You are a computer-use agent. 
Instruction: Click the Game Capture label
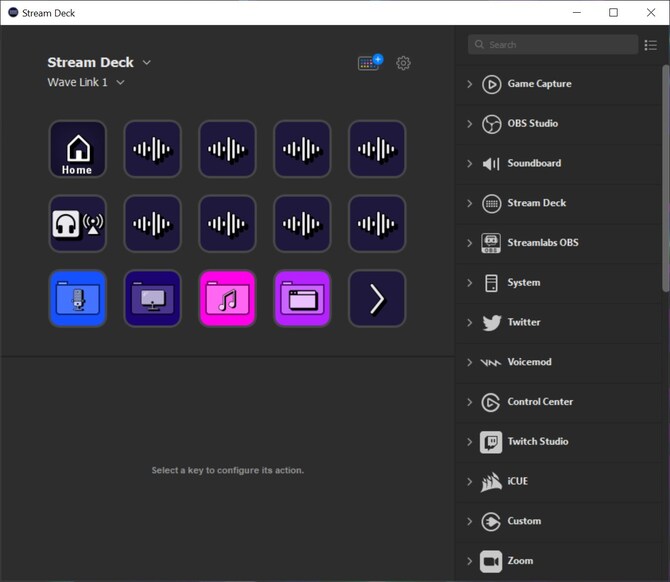(x=539, y=84)
